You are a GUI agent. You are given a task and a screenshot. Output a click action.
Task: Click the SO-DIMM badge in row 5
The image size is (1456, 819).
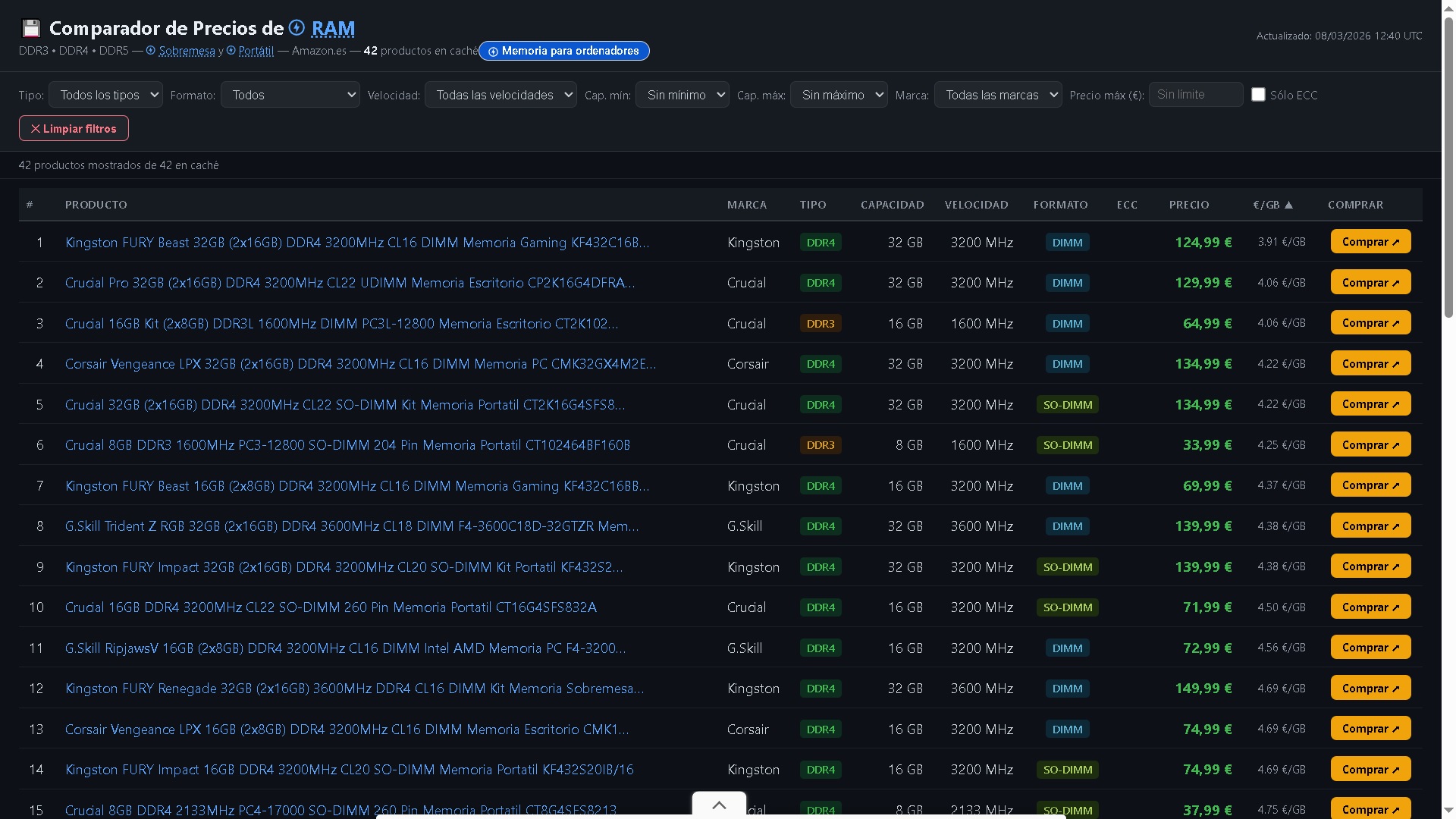(1067, 405)
